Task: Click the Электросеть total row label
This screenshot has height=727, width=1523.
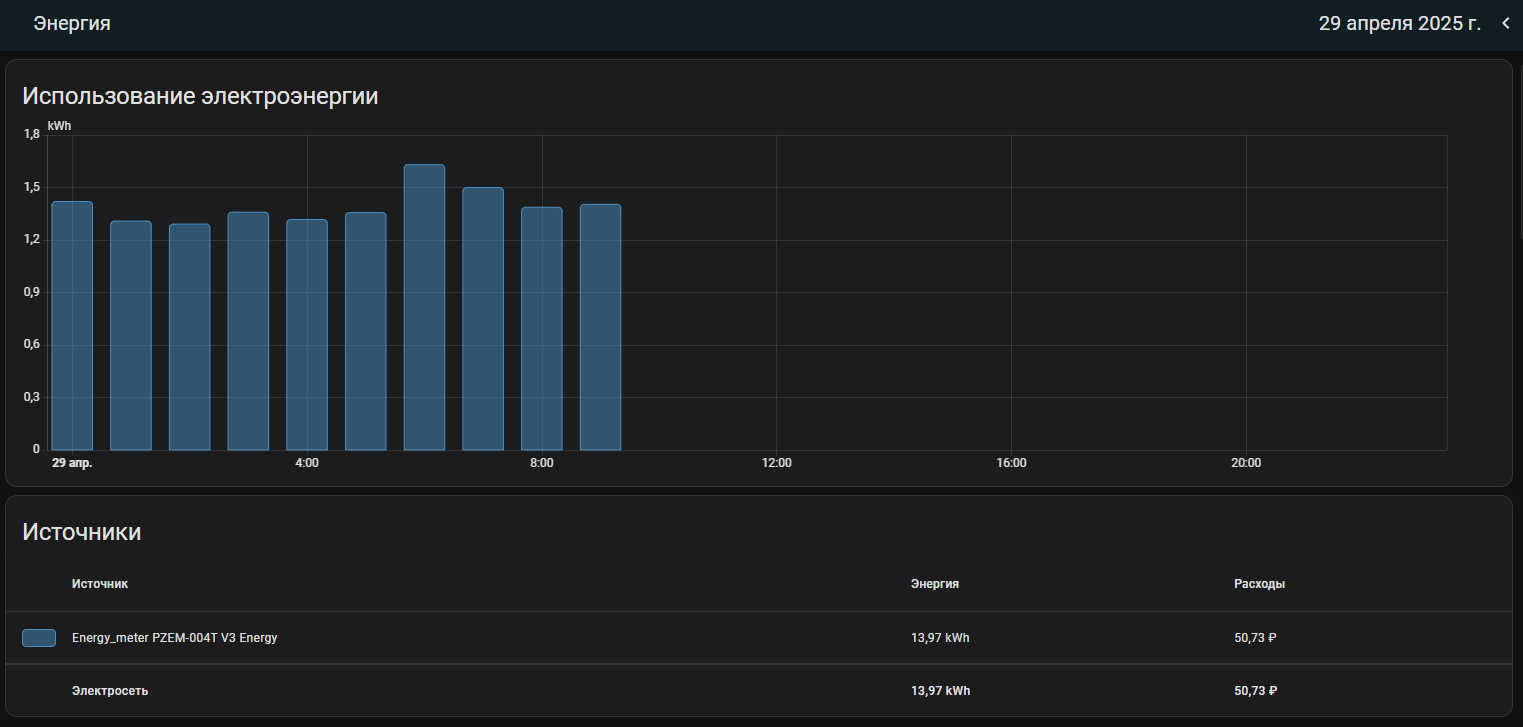Action: [110, 691]
